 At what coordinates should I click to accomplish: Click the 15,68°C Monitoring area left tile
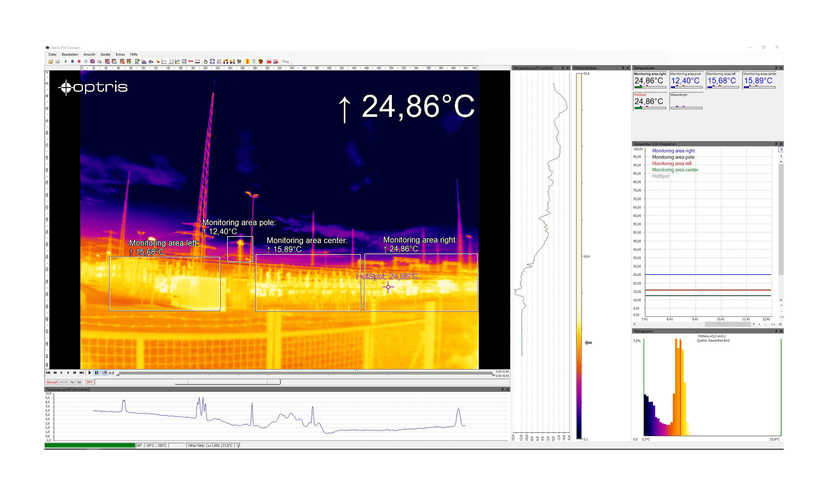pyautogui.click(x=723, y=80)
